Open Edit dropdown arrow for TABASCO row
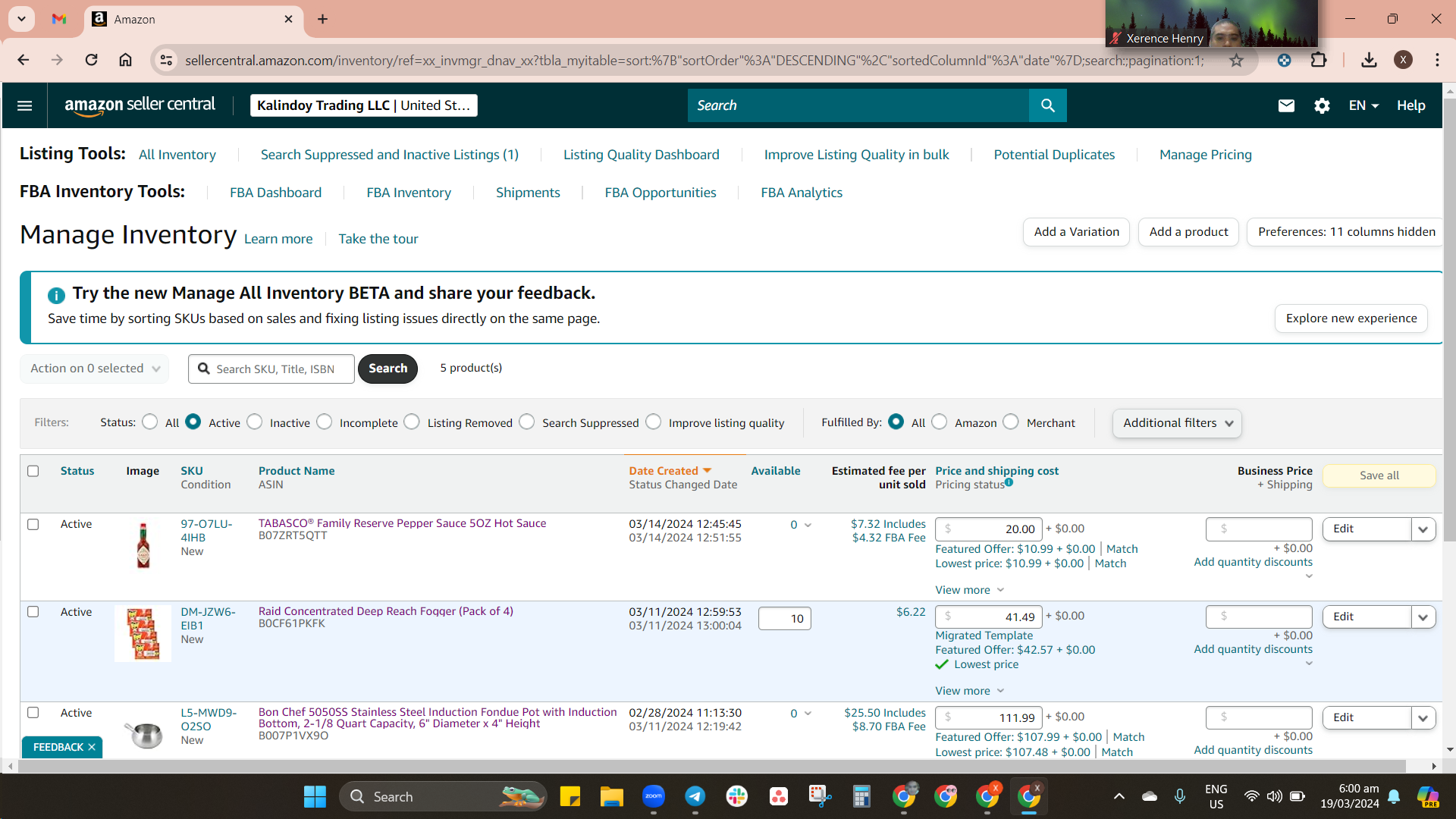Screen dimensions: 1456x819 [x=1423, y=529]
